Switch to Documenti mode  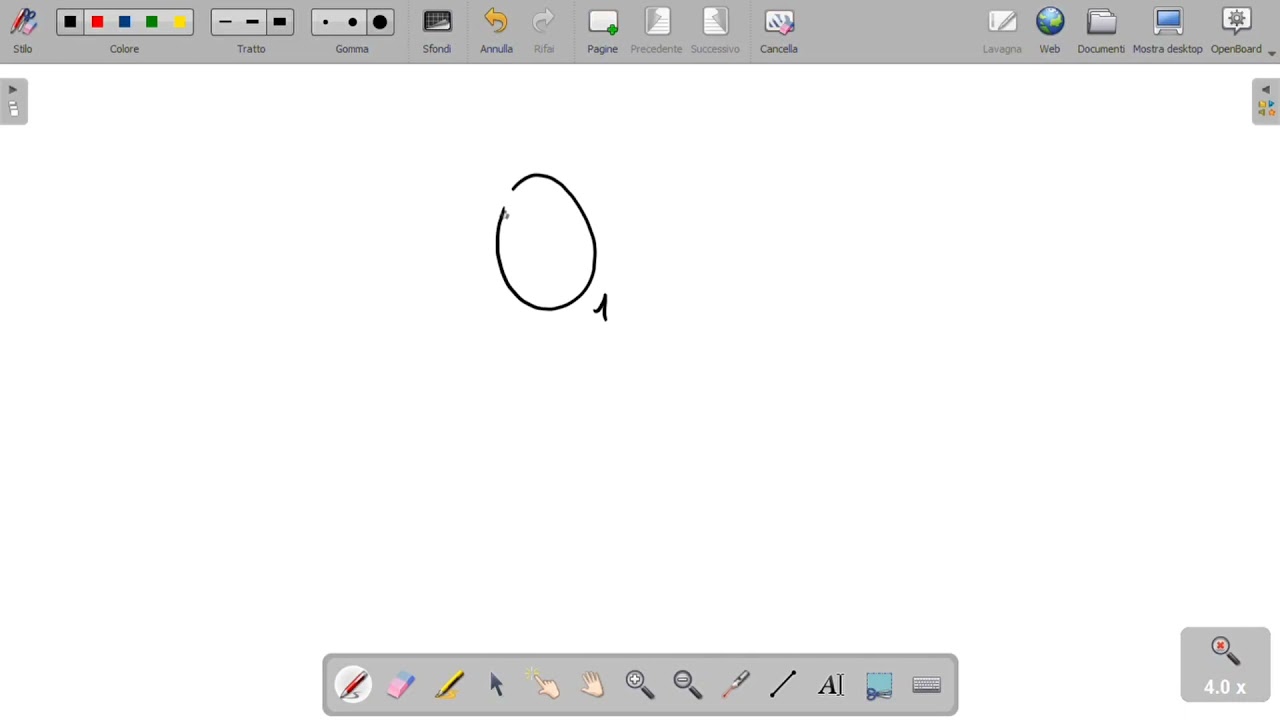point(1101,31)
